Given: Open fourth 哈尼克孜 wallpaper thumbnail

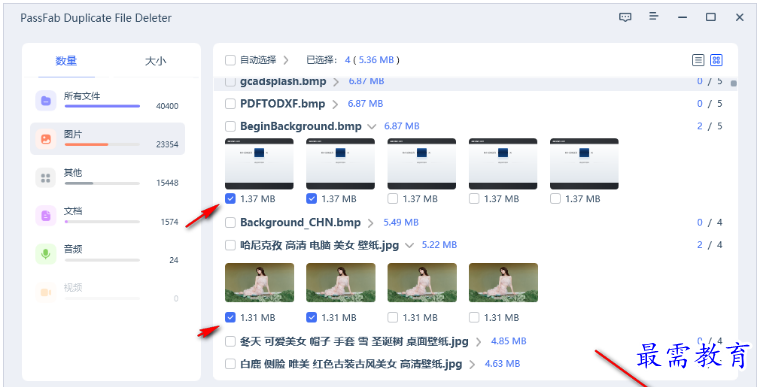Looking at the screenshot, I should pyautogui.click(x=503, y=283).
